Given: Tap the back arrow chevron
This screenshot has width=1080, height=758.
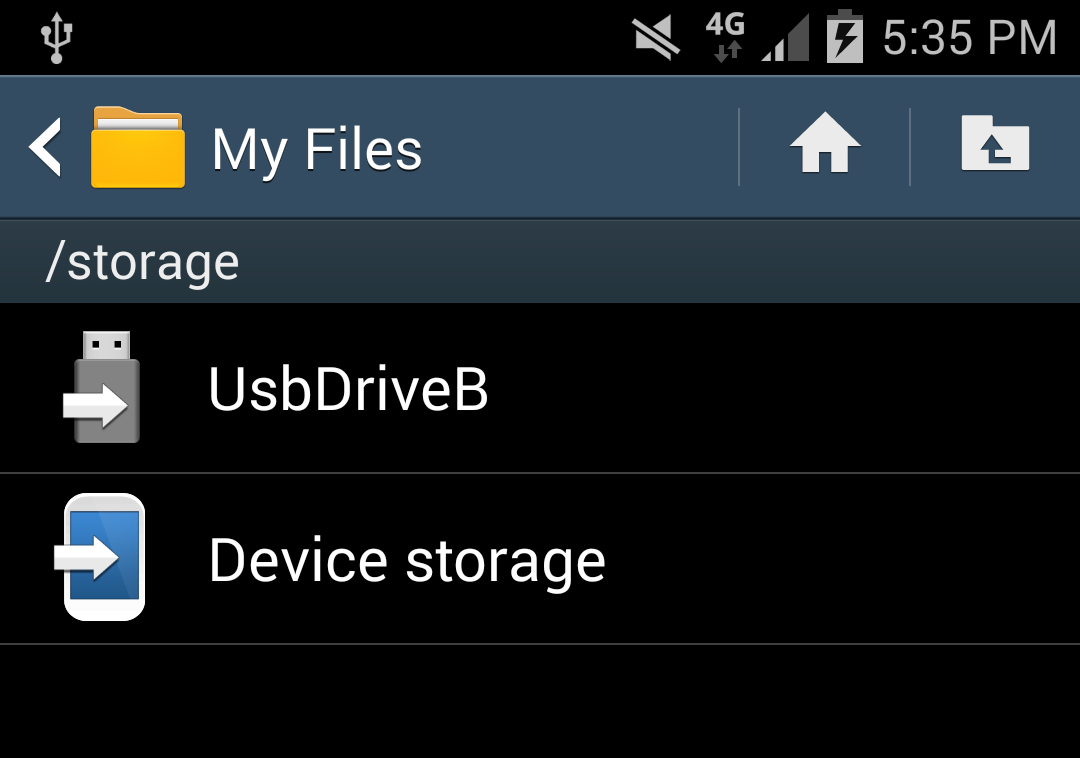Looking at the screenshot, I should tap(45, 147).
